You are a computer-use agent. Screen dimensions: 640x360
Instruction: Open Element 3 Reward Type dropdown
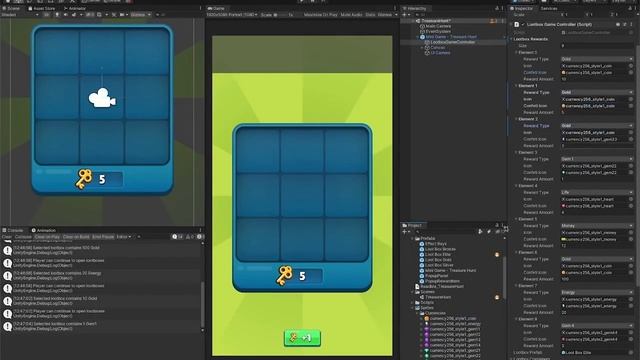pyautogui.click(x=597, y=159)
